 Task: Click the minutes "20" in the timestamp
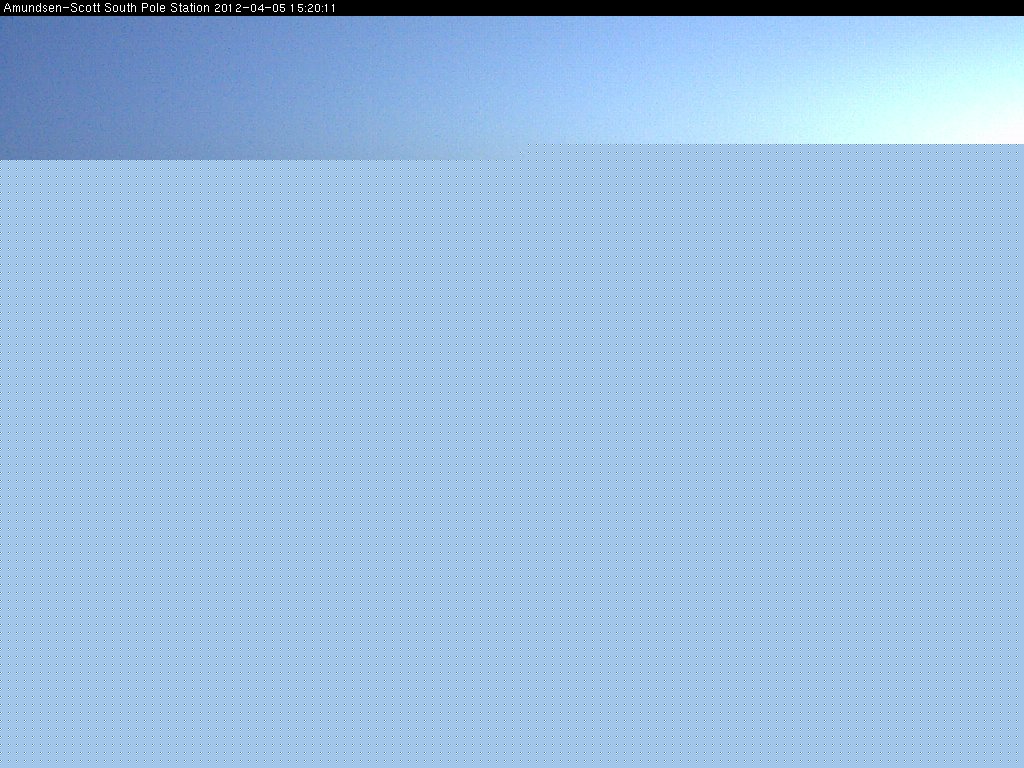click(311, 8)
